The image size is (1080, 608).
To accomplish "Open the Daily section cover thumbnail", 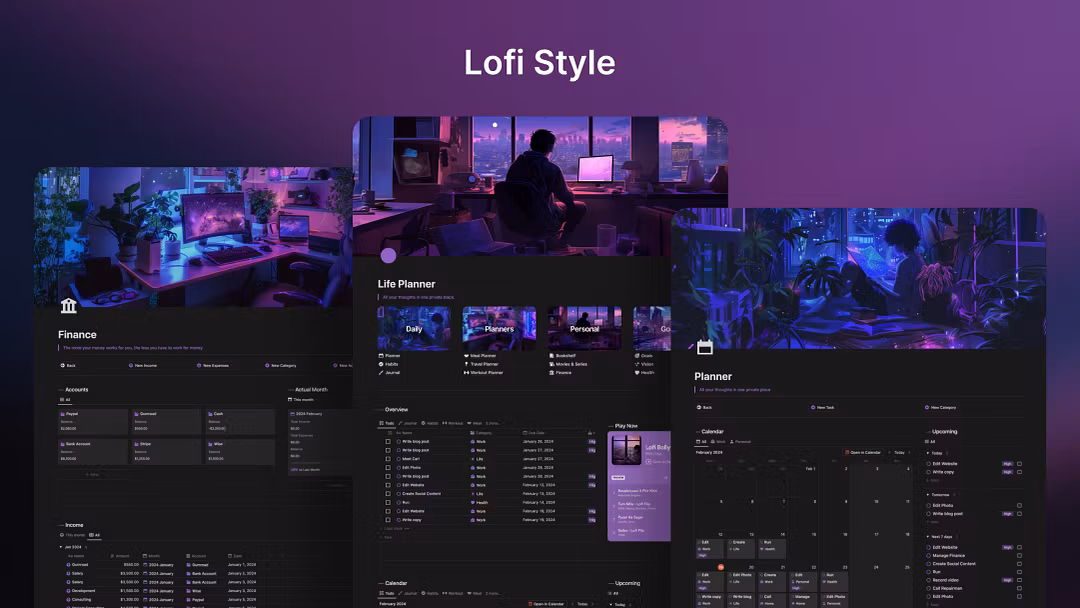I will pos(414,328).
